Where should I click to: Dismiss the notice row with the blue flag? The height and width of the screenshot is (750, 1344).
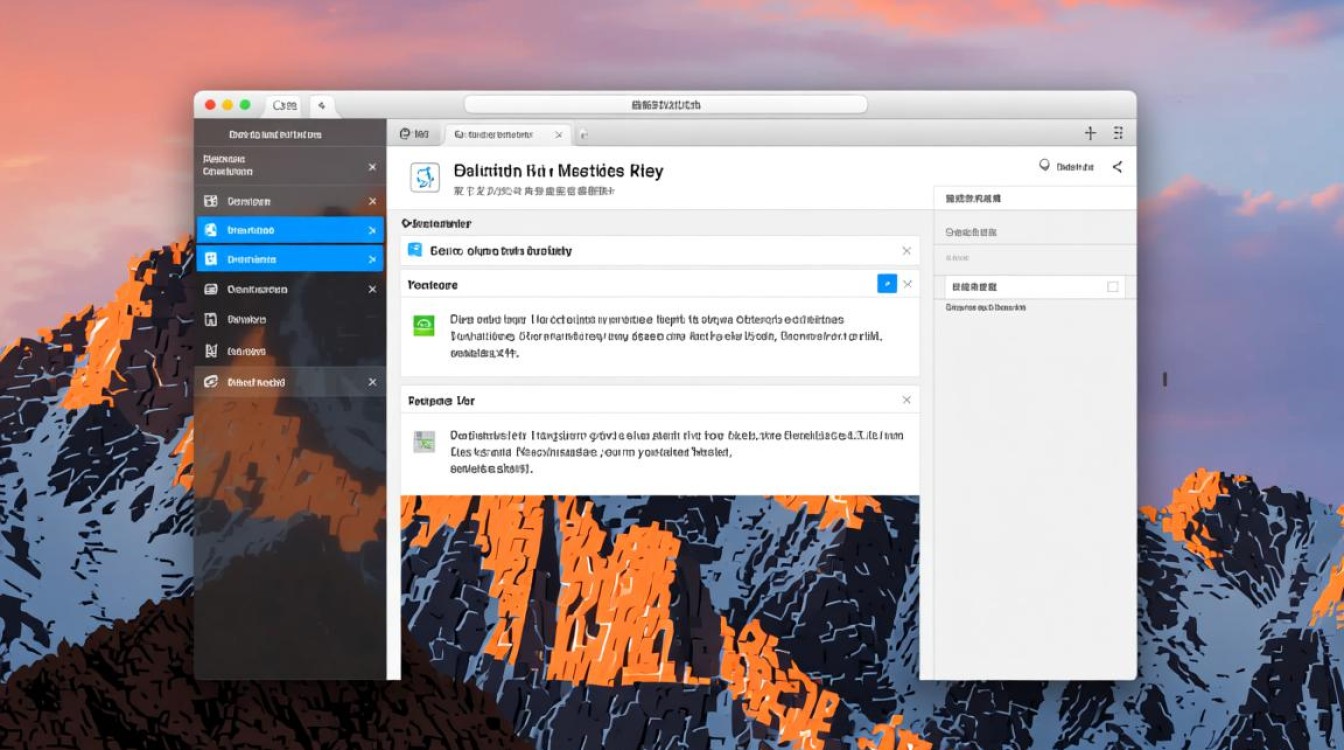pos(906,251)
